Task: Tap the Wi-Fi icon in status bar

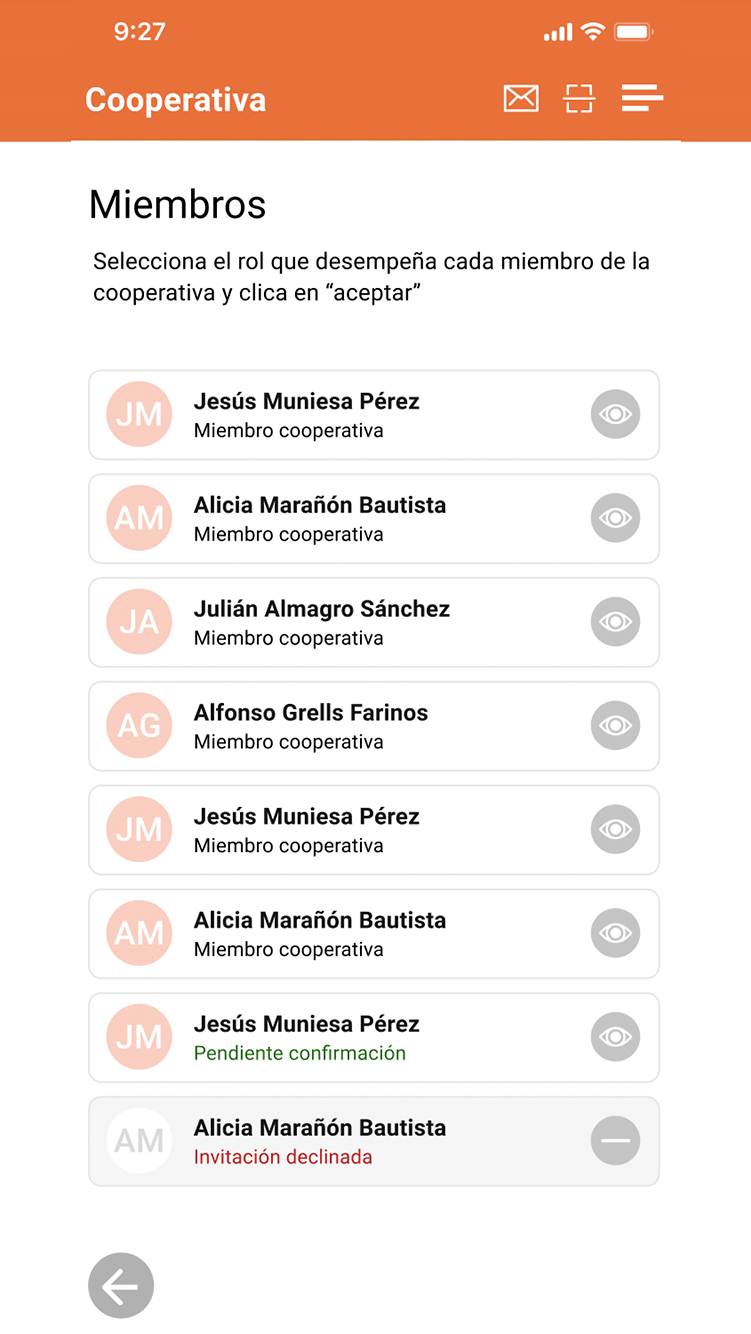Action: (593, 32)
